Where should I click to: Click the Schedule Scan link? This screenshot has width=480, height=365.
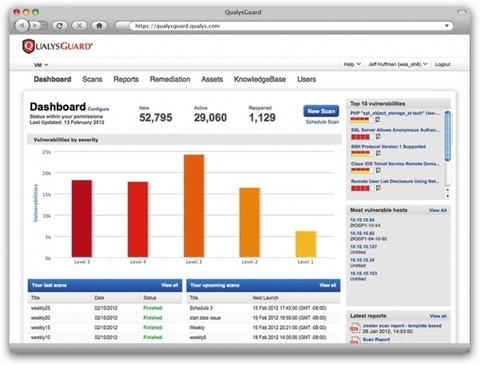[322, 122]
